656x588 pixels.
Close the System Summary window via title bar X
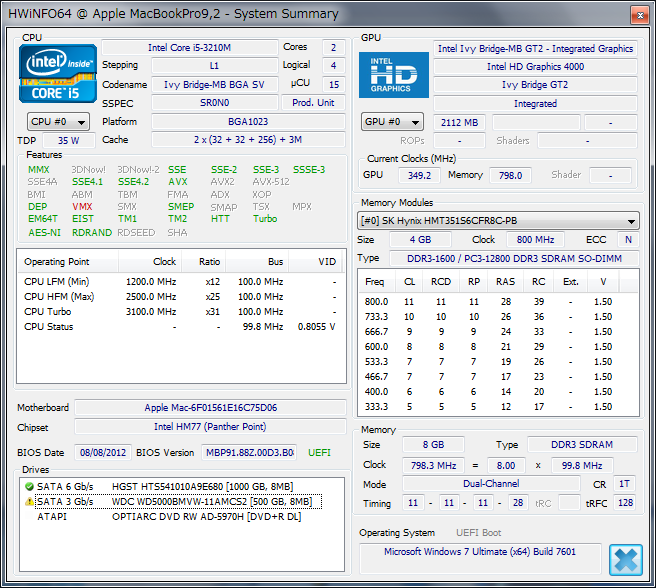point(640,15)
